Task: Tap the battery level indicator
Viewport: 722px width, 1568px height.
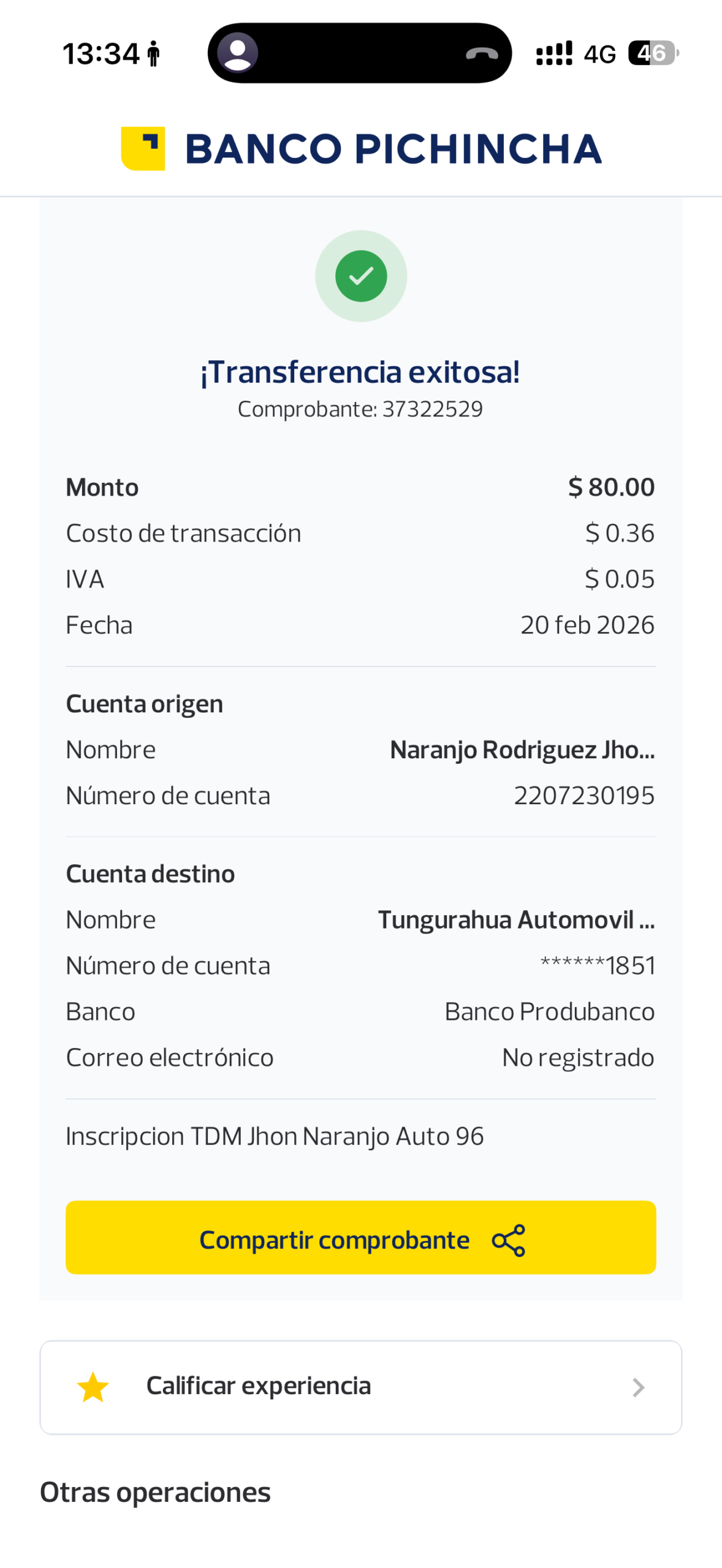Action: click(x=653, y=53)
